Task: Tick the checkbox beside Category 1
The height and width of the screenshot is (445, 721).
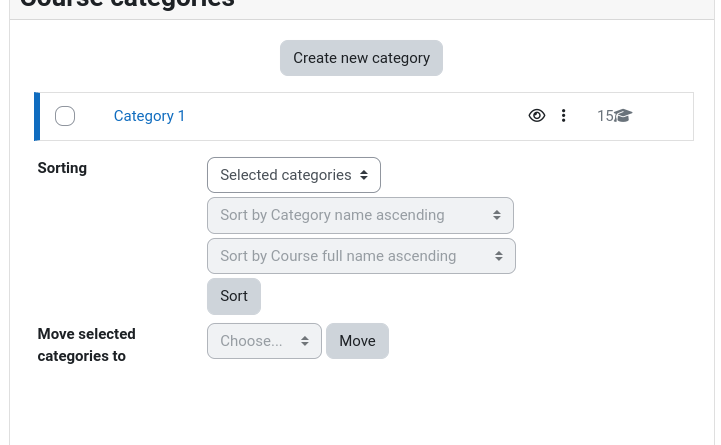Action: 65,116
